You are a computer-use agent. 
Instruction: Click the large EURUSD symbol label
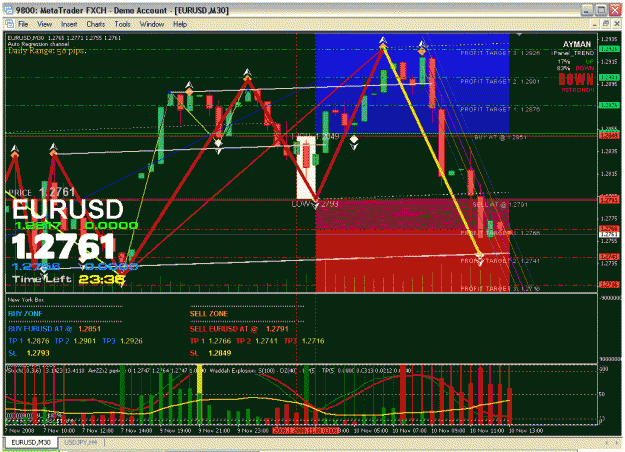point(68,209)
